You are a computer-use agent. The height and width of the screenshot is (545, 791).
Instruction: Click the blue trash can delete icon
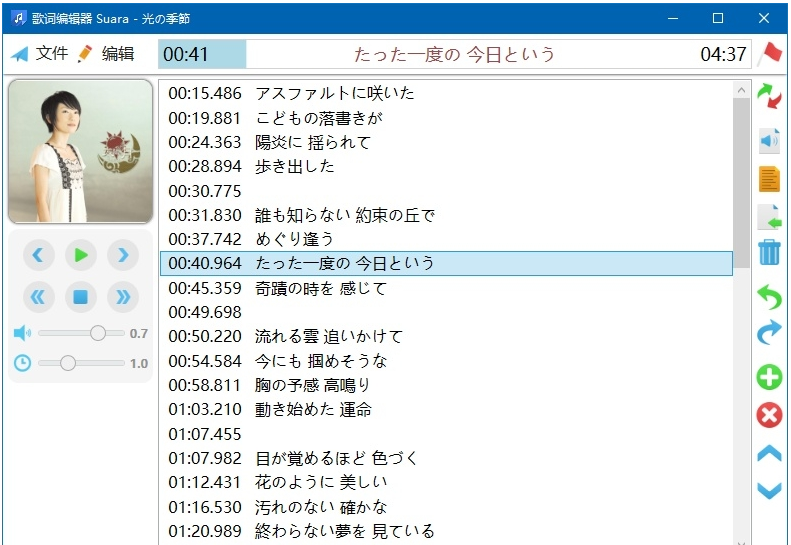click(769, 252)
